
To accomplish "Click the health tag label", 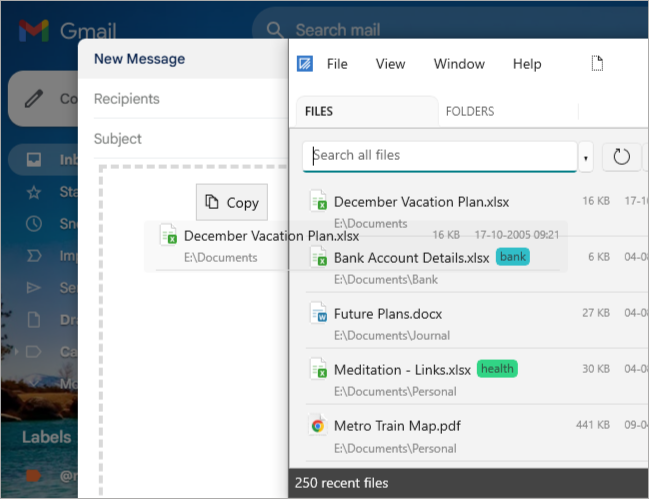I will (x=497, y=369).
